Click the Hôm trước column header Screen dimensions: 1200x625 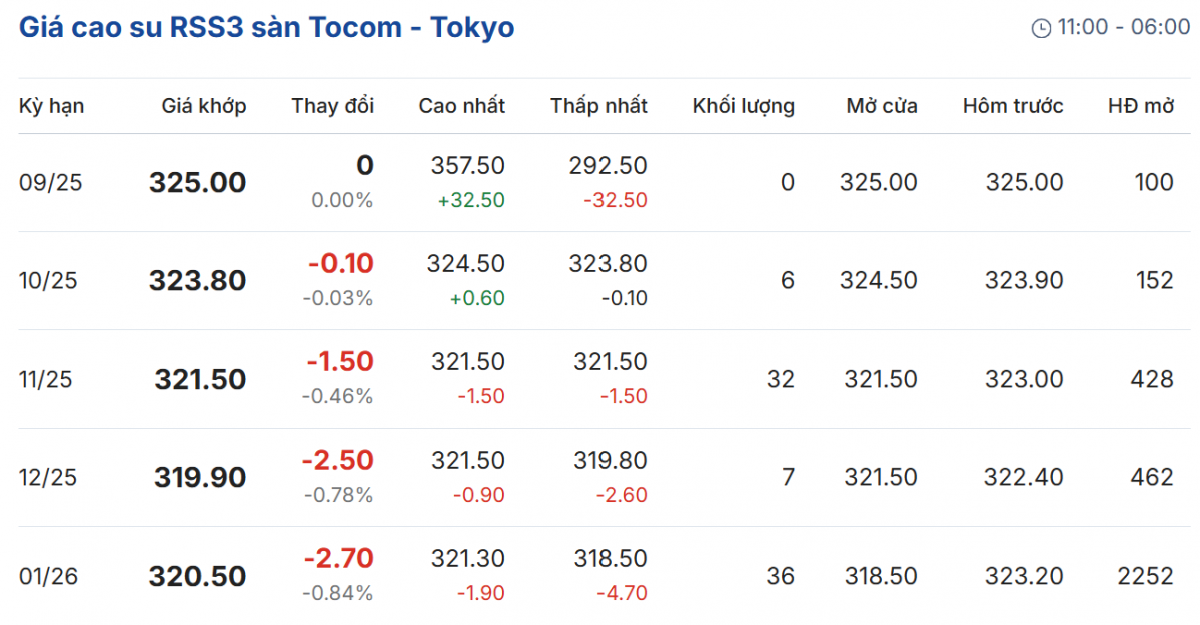pyautogui.click(x=1012, y=106)
